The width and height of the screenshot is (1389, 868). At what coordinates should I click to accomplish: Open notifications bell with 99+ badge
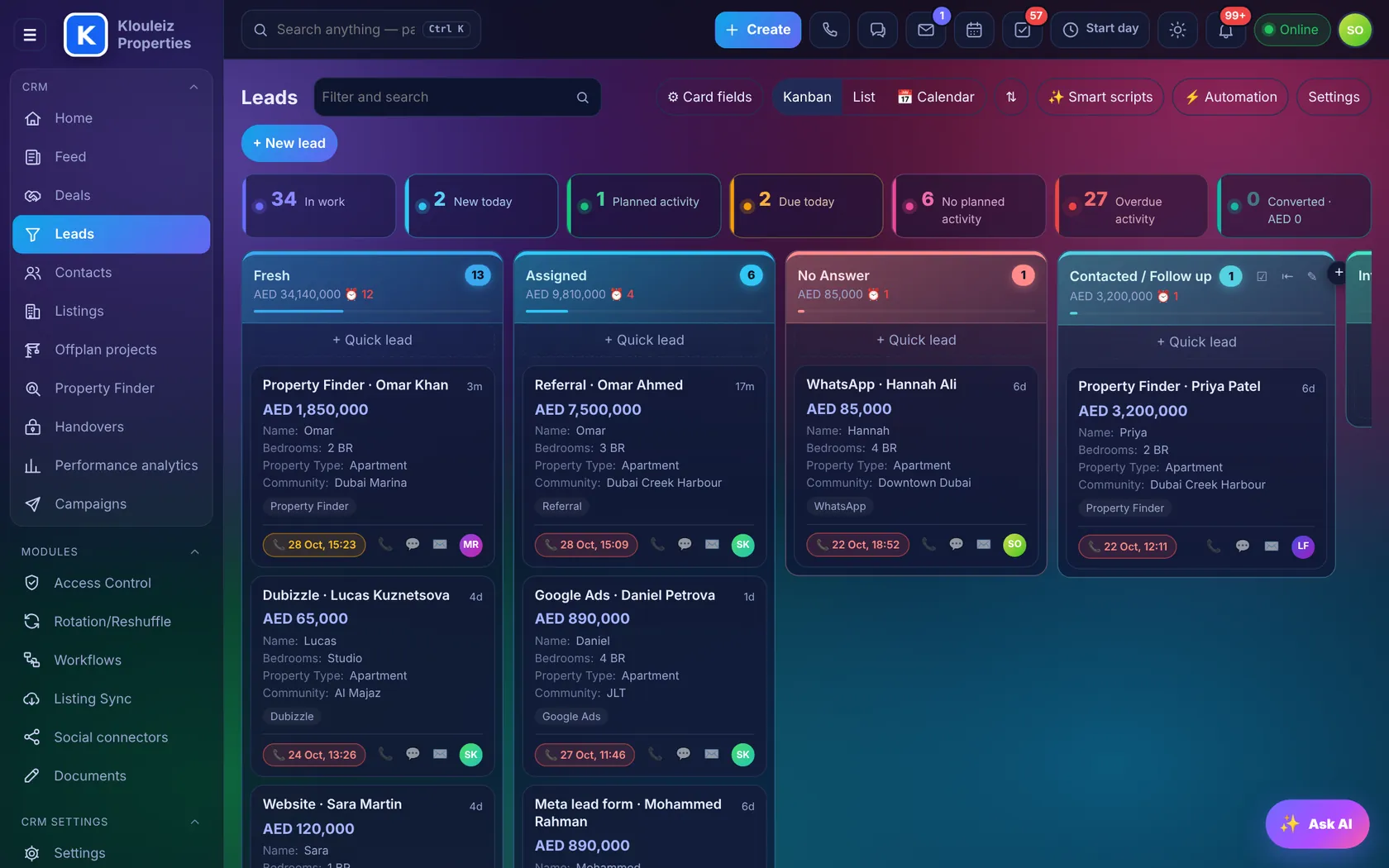point(1225,30)
